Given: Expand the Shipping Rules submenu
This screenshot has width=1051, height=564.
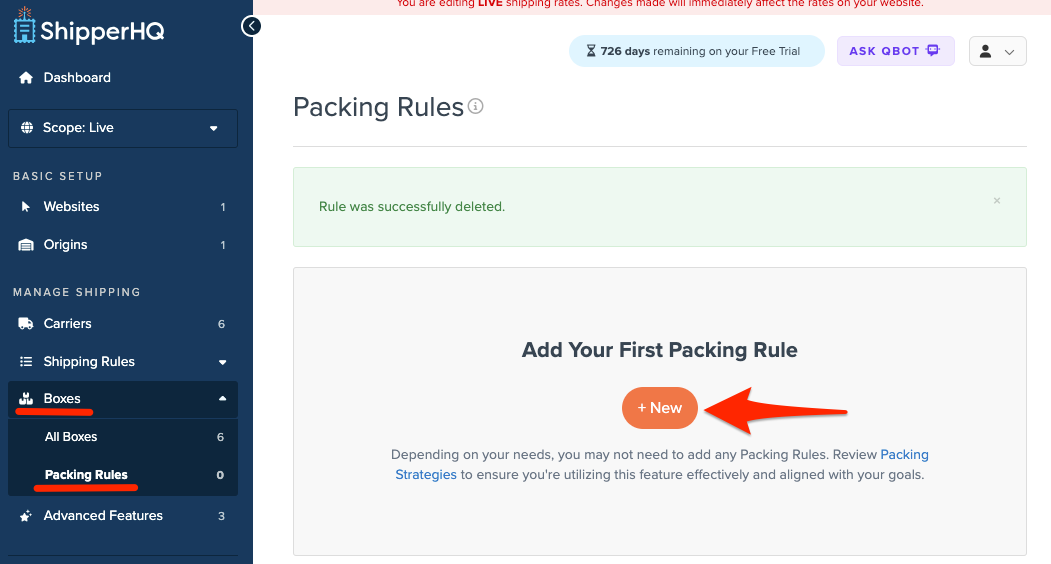Looking at the screenshot, I should [222, 362].
